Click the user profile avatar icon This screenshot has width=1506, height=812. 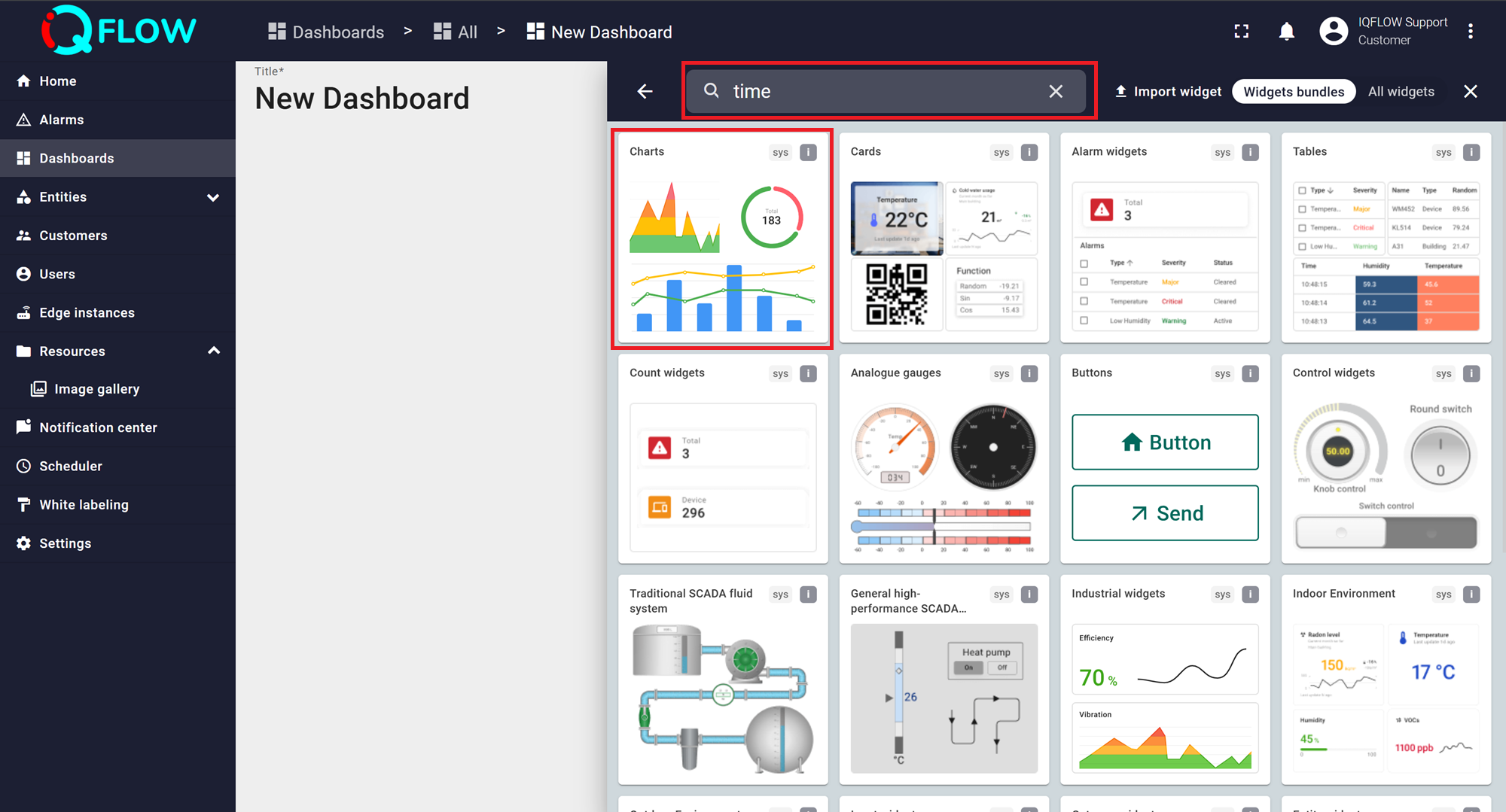(x=1334, y=32)
